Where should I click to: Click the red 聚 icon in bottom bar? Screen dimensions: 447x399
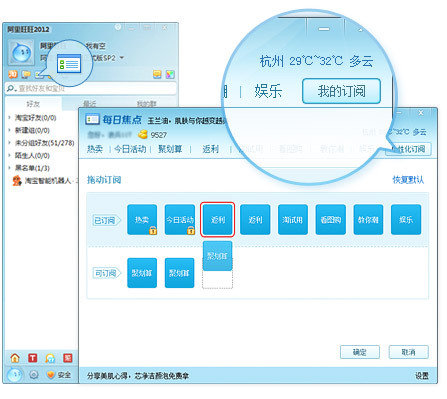coord(68,358)
